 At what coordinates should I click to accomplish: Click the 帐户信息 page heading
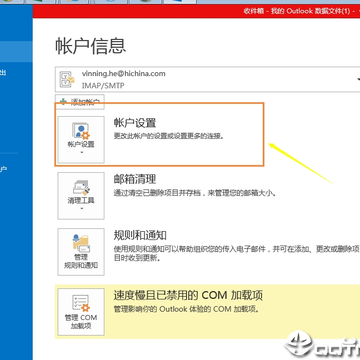point(91,46)
